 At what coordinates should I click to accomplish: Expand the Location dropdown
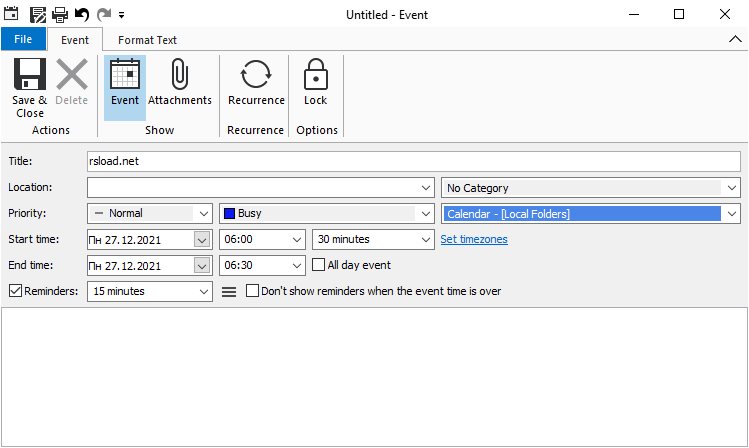(x=426, y=188)
